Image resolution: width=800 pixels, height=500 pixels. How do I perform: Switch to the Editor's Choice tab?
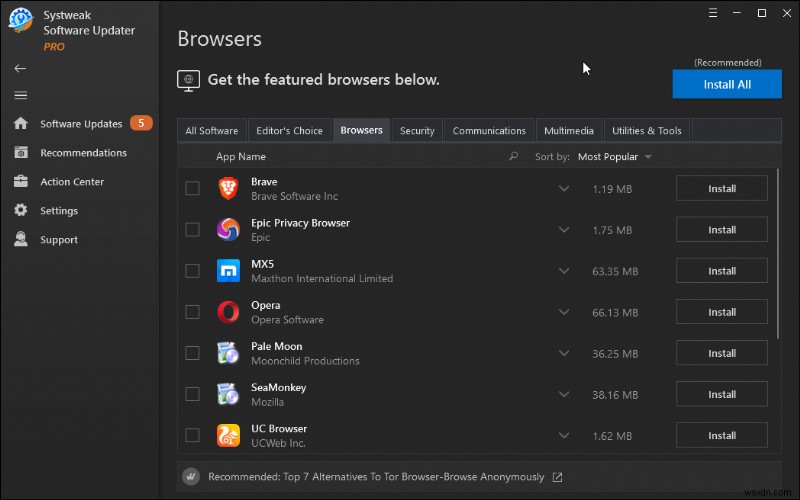click(289, 131)
